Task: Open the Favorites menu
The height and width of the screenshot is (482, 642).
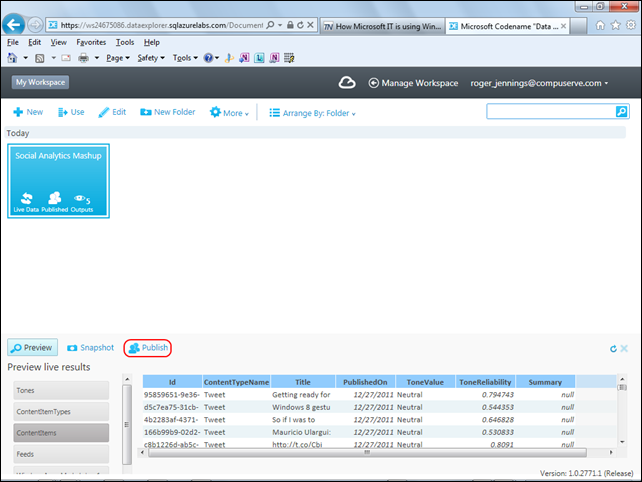Action: coord(91,42)
